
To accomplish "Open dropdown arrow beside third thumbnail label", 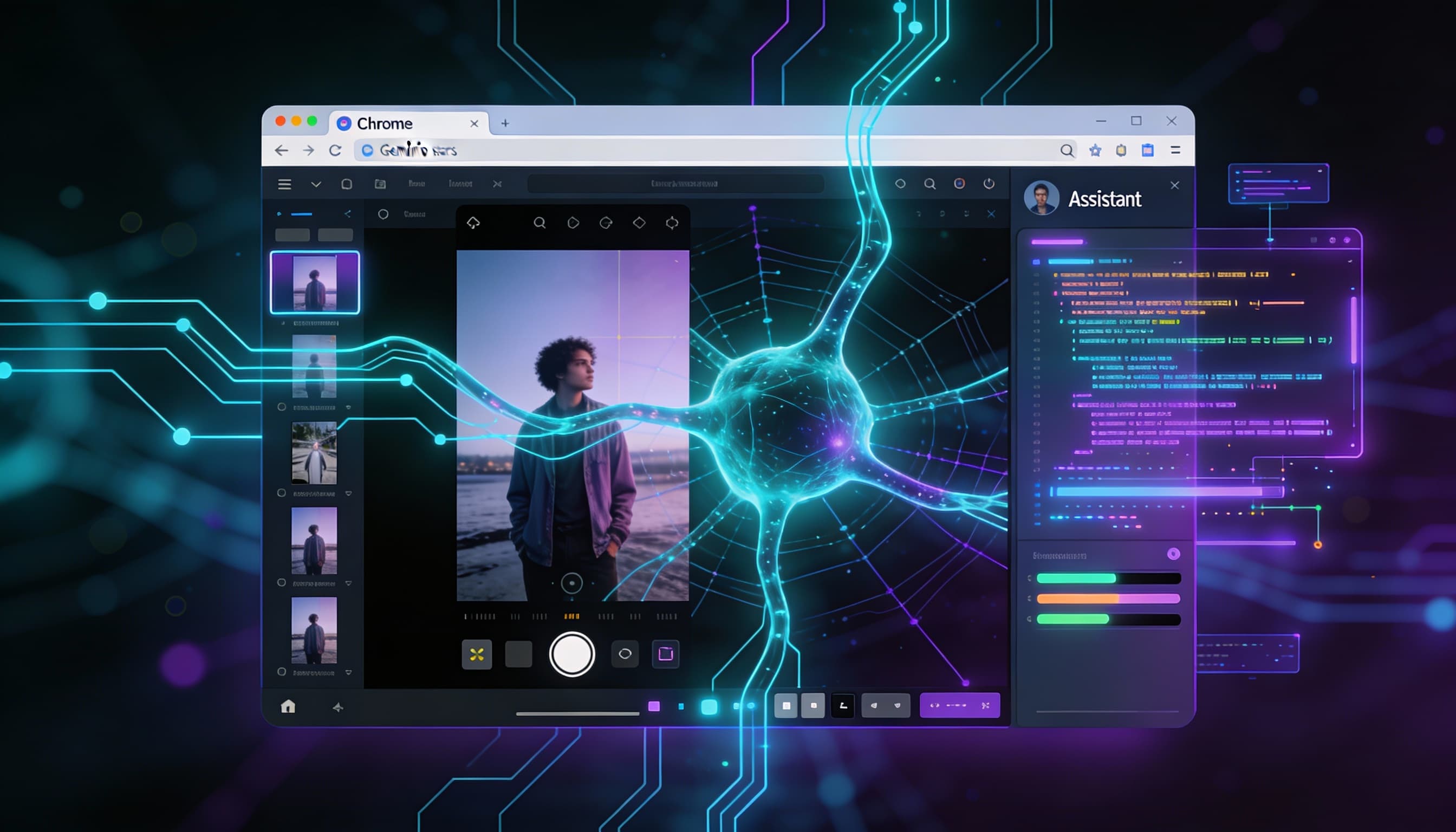I will [349, 493].
